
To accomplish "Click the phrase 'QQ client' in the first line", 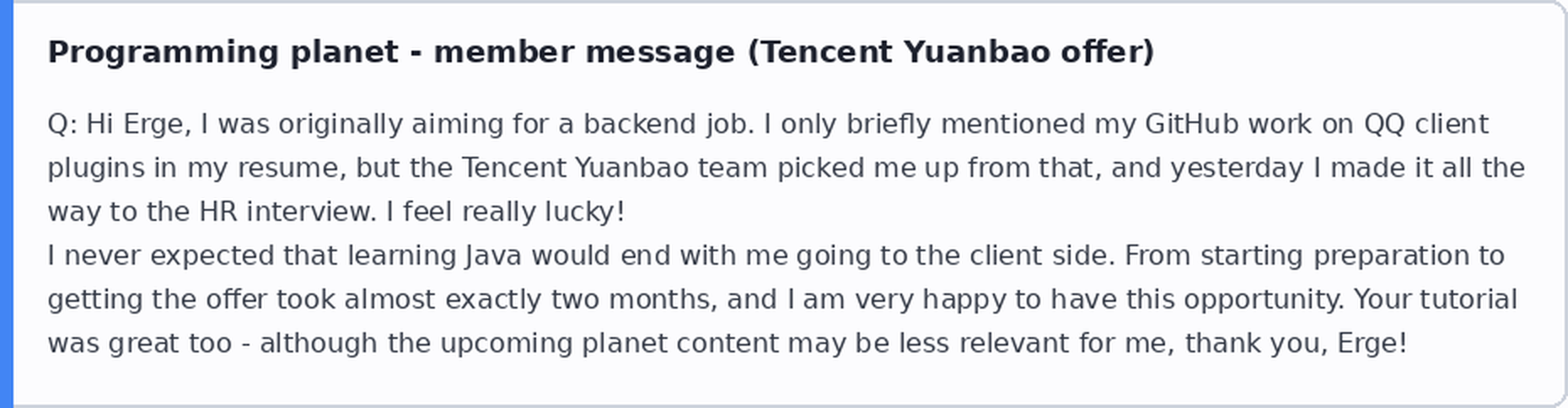I will tap(1426, 125).
